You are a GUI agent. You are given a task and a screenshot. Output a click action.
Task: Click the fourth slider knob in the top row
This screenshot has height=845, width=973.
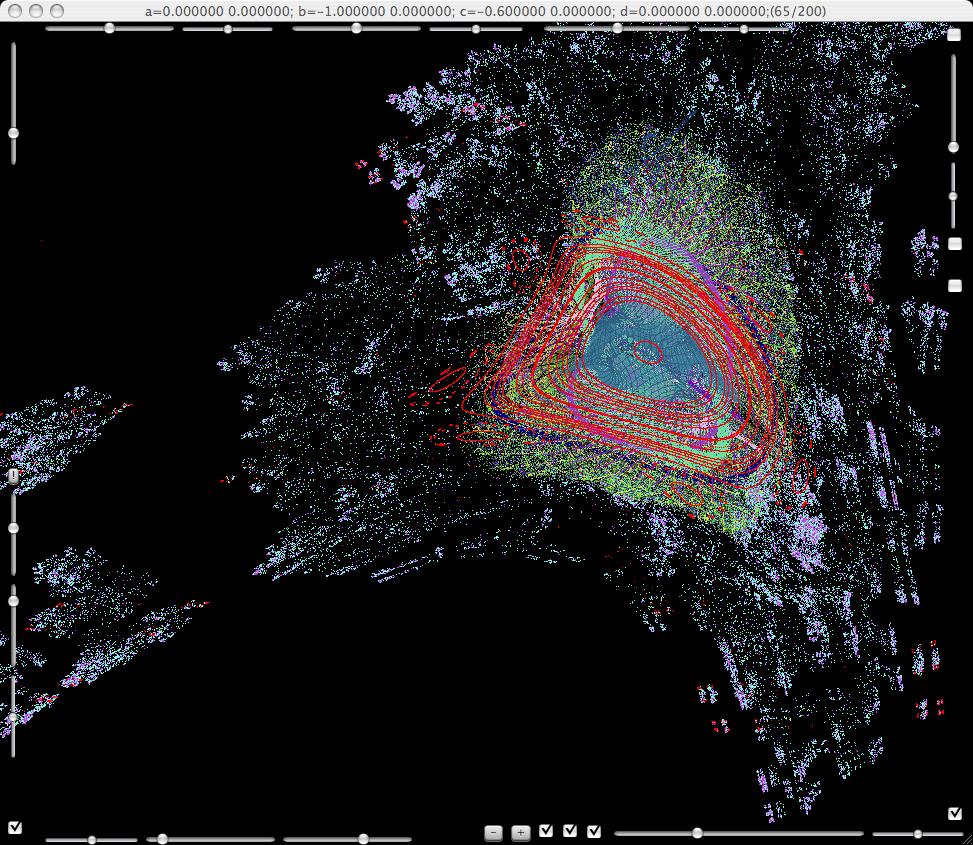click(x=475, y=29)
